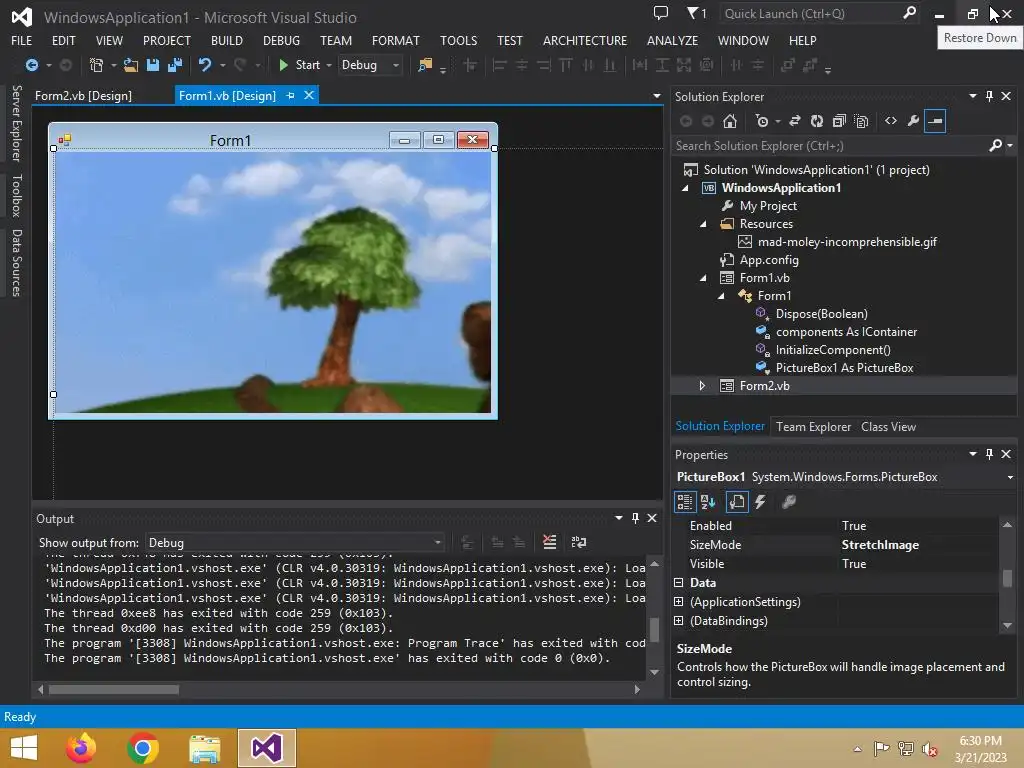Click the Home icon in Solution Explorer
The height and width of the screenshot is (768, 1024).
(x=729, y=121)
